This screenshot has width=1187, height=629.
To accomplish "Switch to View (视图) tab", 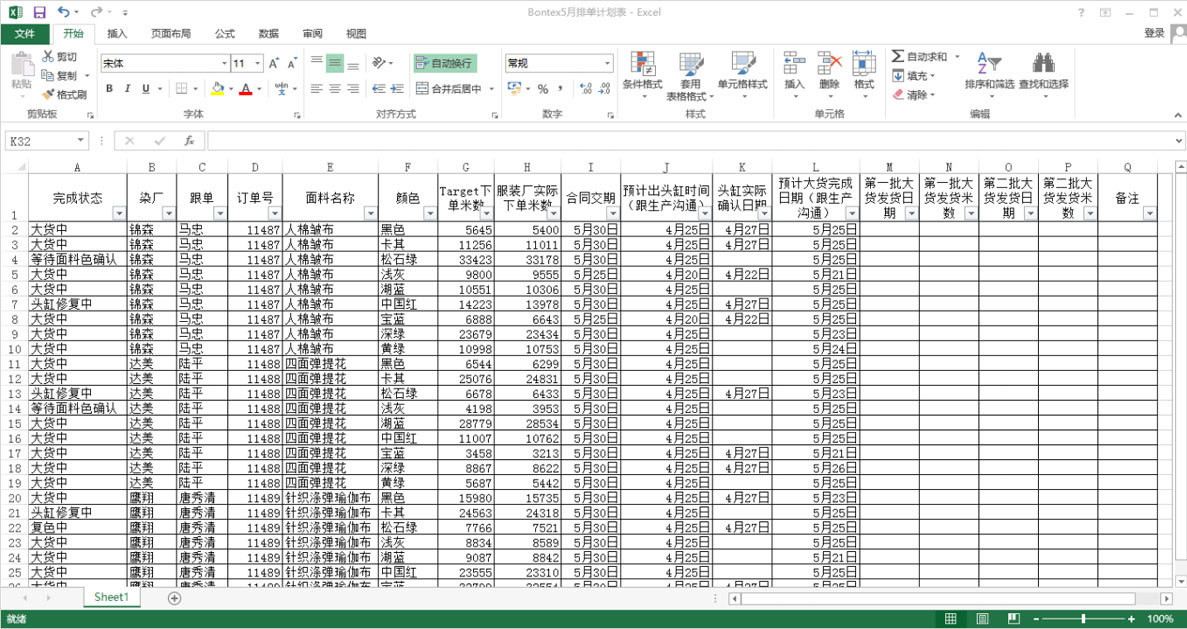I will coord(357,34).
